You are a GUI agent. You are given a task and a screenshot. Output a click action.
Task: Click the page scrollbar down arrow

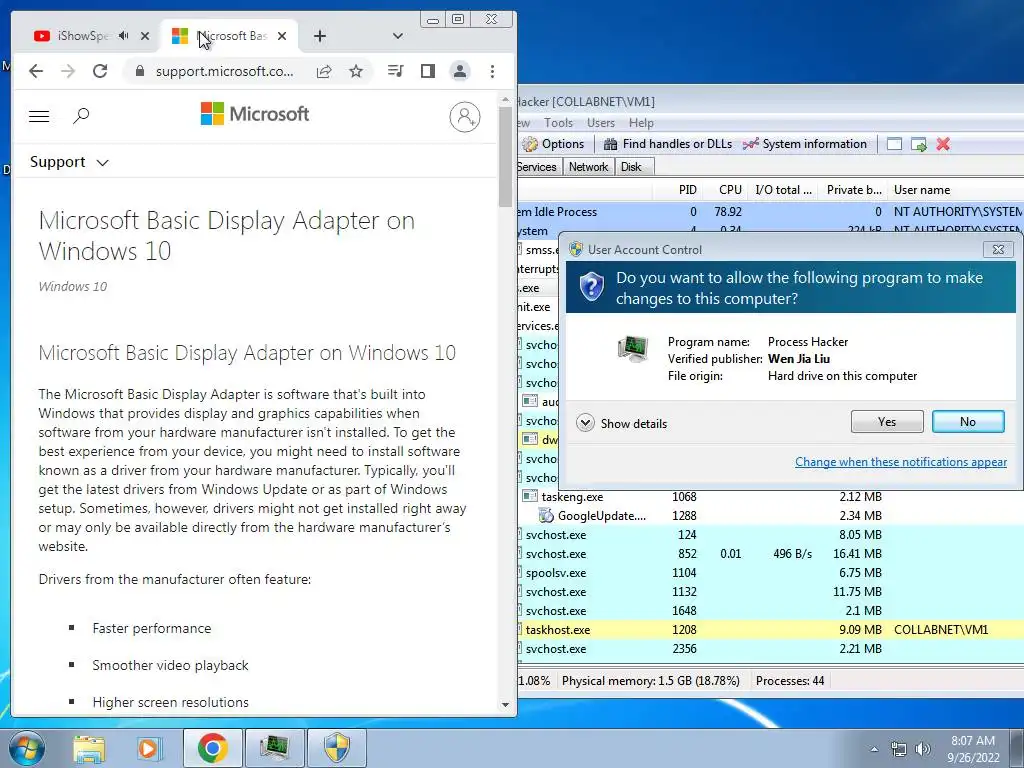(505, 705)
